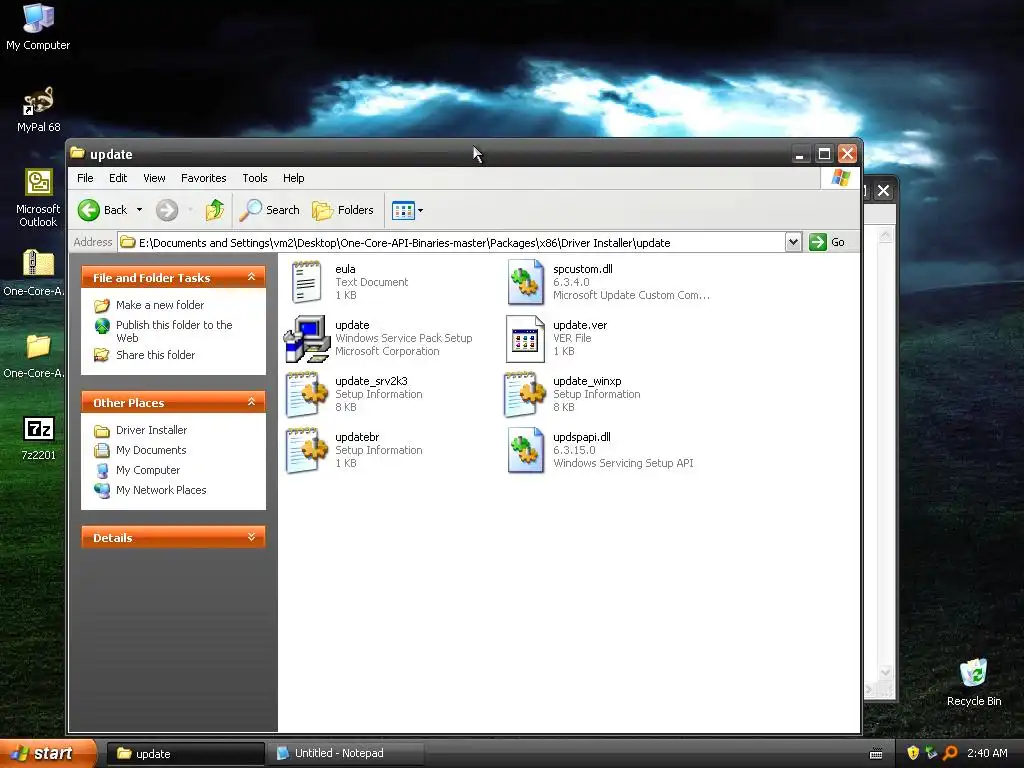
Task: Close the background window behind update
Action: click(883, 191)
